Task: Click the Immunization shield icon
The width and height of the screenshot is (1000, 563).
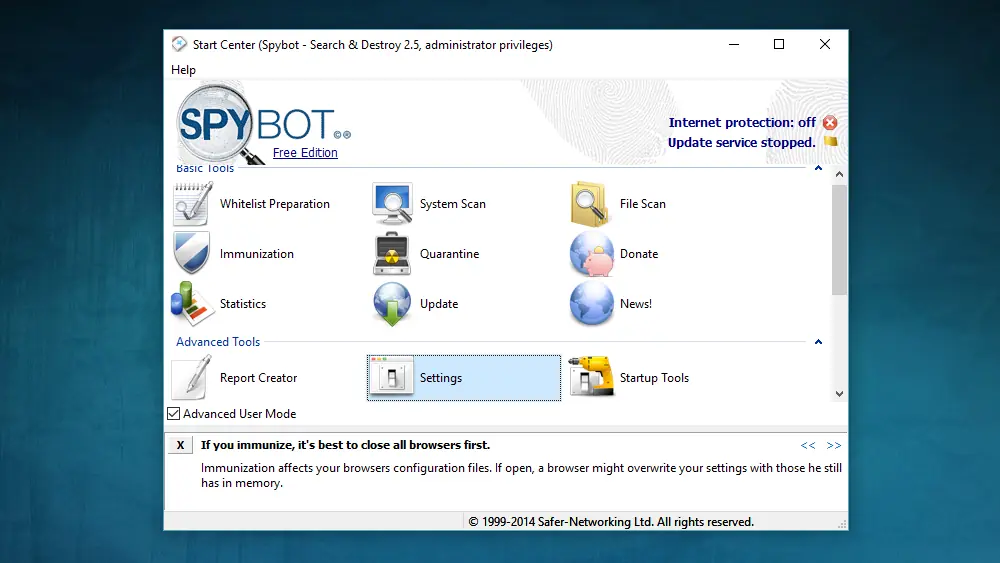Action: (x=191, y=253)
